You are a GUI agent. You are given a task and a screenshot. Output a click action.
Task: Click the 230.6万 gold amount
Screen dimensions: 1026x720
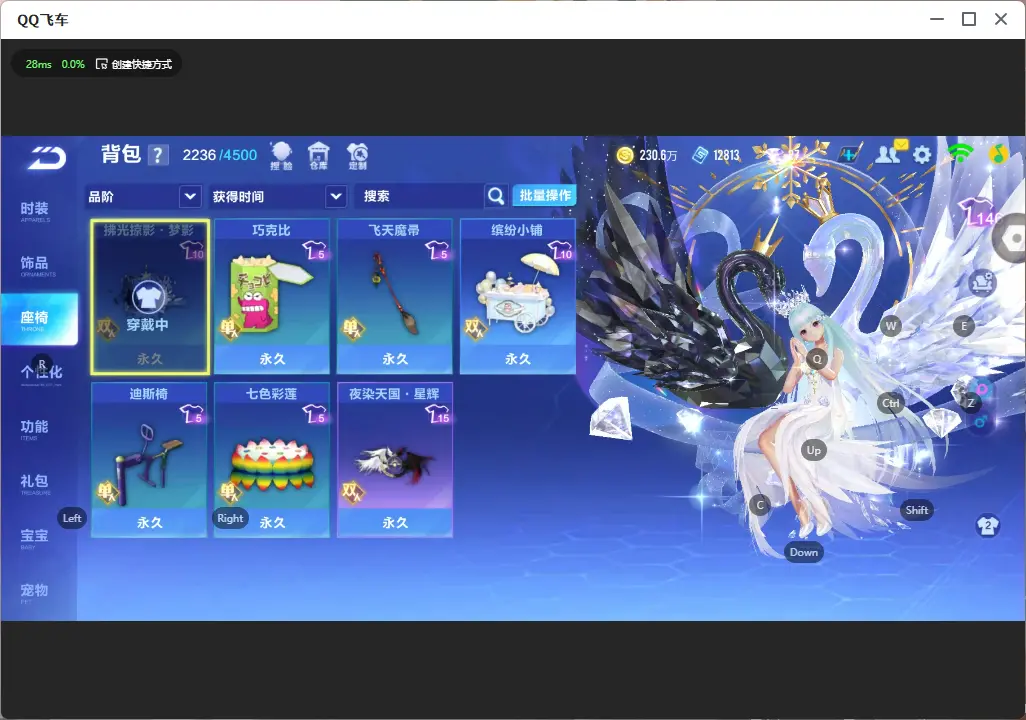tap(658, 156)
